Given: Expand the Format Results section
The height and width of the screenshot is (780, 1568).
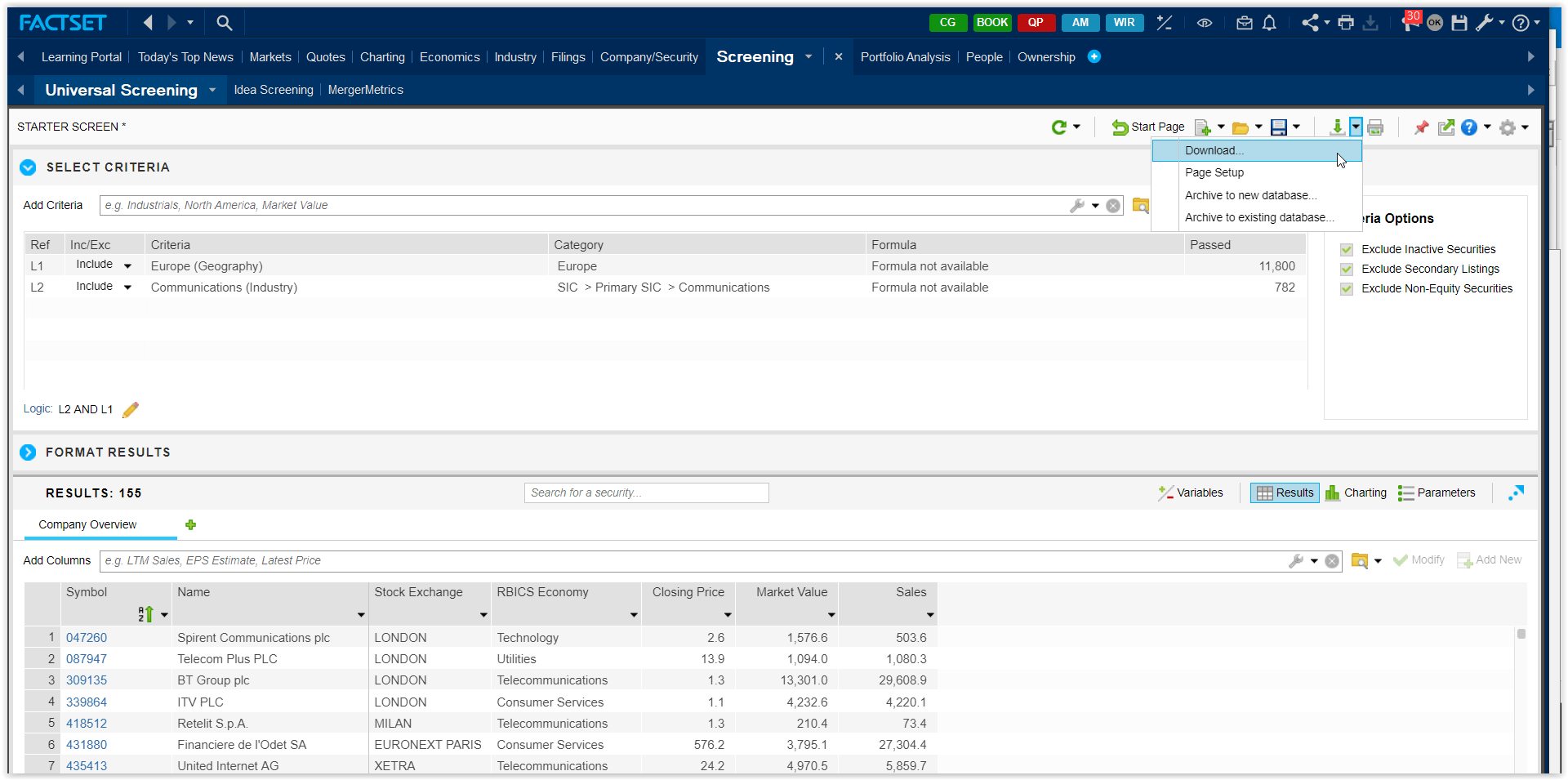Looking at the screenshot, I should click(x=28, y=452).
